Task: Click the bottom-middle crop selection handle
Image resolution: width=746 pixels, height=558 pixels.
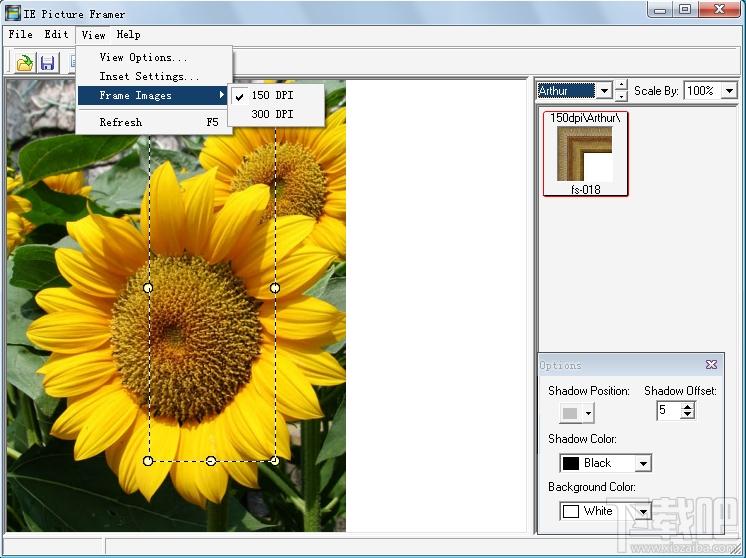Action: coord(211,460)
